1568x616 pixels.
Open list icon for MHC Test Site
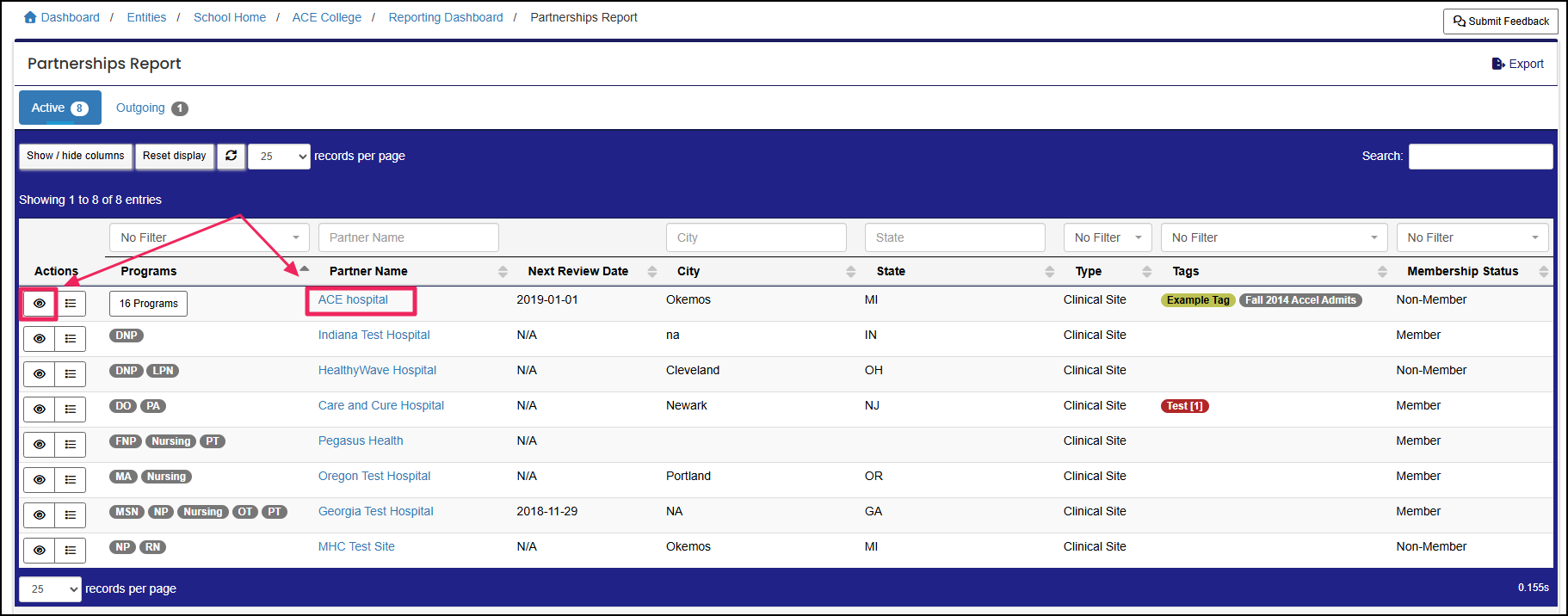tap(71, 551)
